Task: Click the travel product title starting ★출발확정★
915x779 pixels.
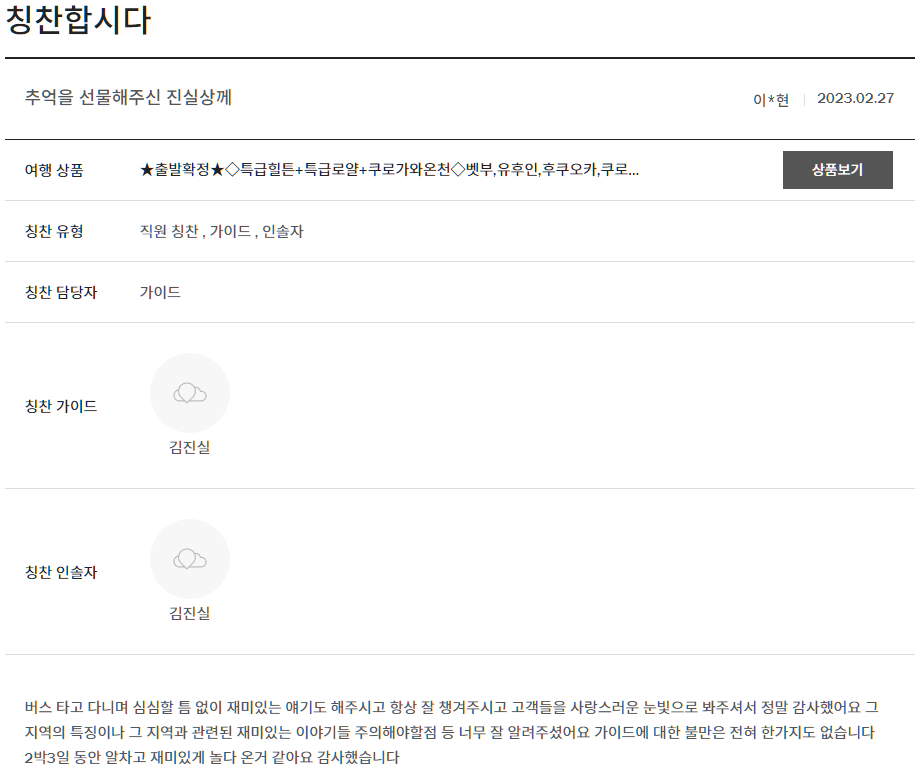Action: 389,170
